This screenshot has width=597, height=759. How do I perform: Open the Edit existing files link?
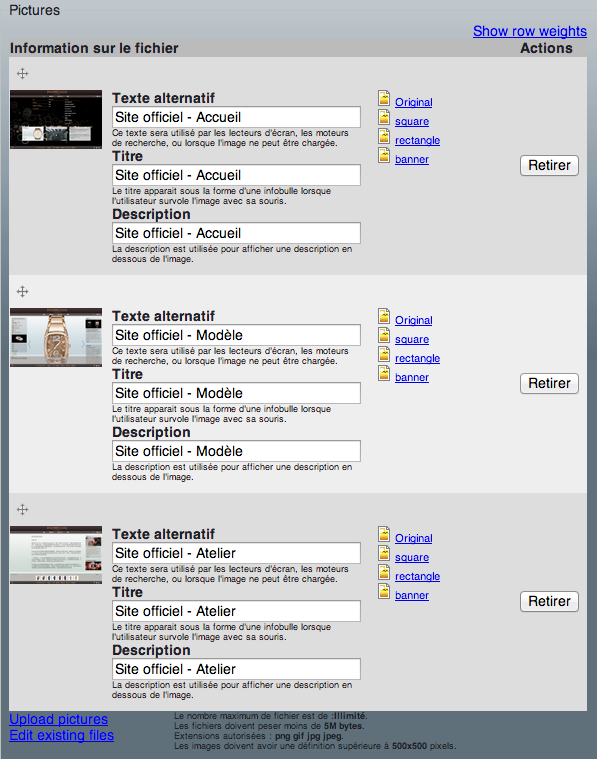(61, 735)
